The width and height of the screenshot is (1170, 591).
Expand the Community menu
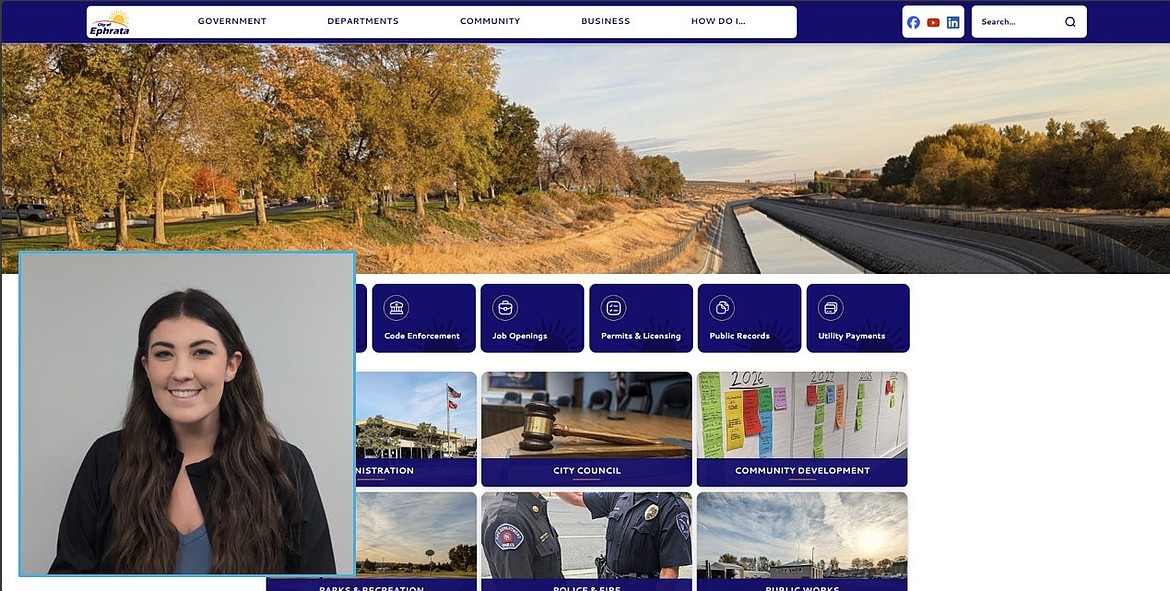click(490, 21)
